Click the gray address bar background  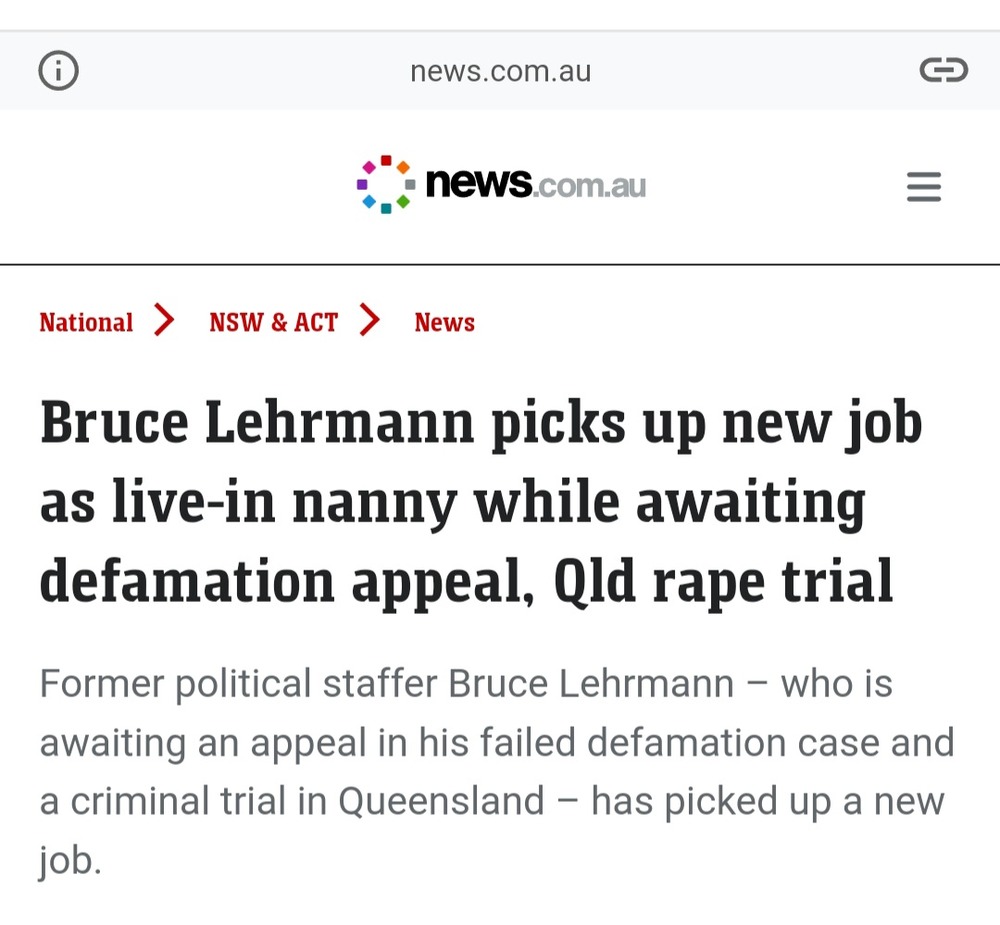point(500,70)
